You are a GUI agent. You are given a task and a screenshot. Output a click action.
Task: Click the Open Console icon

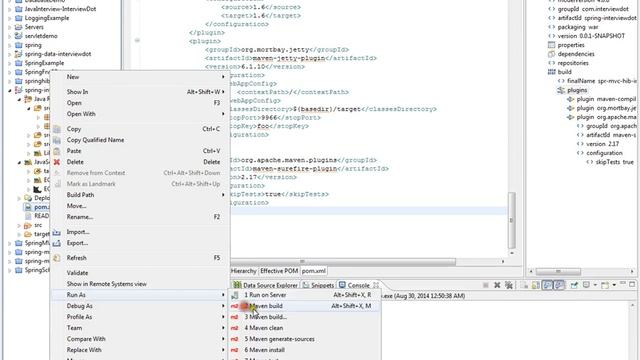click(x=605, y=285)
